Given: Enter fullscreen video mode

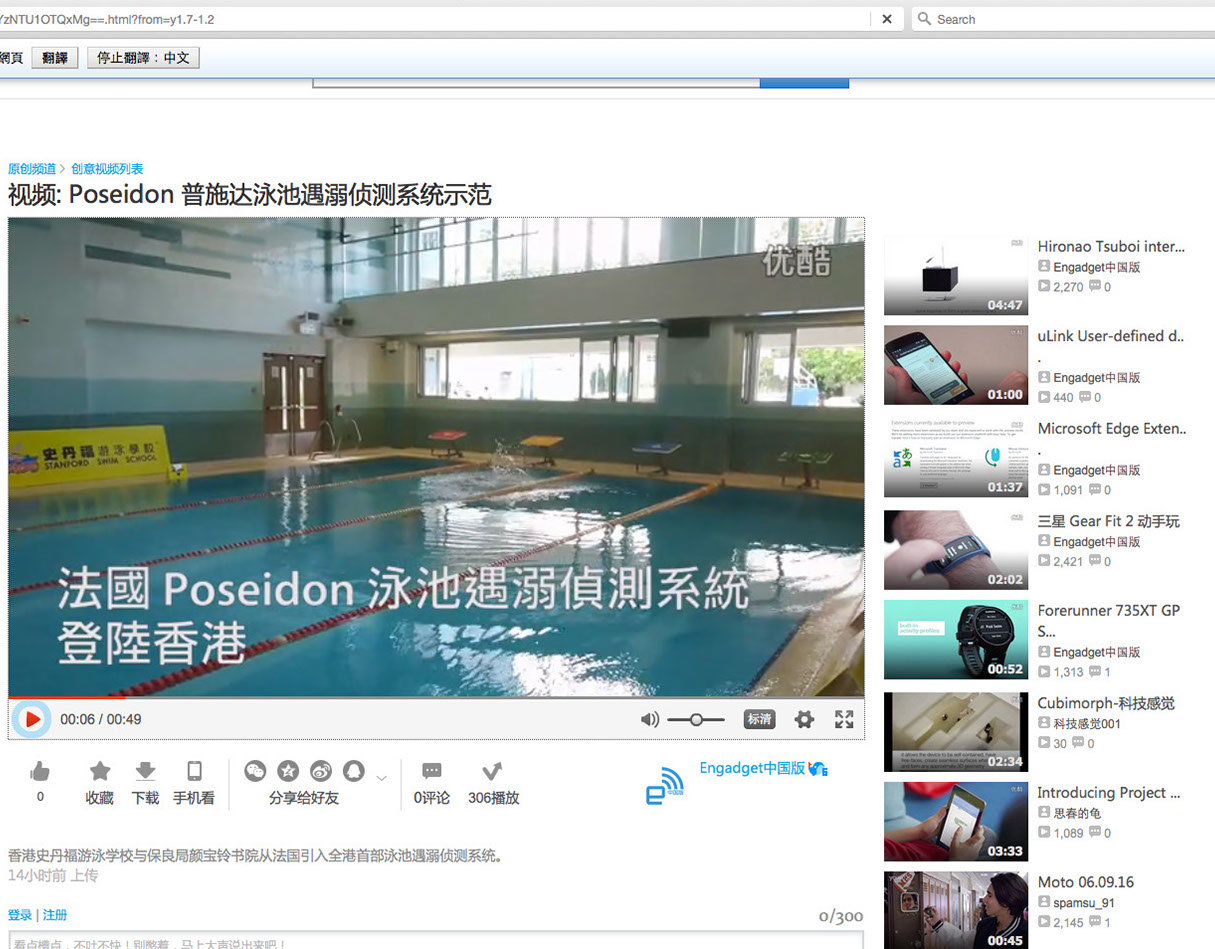Looking at the screenshot, I should pos(844,719).
